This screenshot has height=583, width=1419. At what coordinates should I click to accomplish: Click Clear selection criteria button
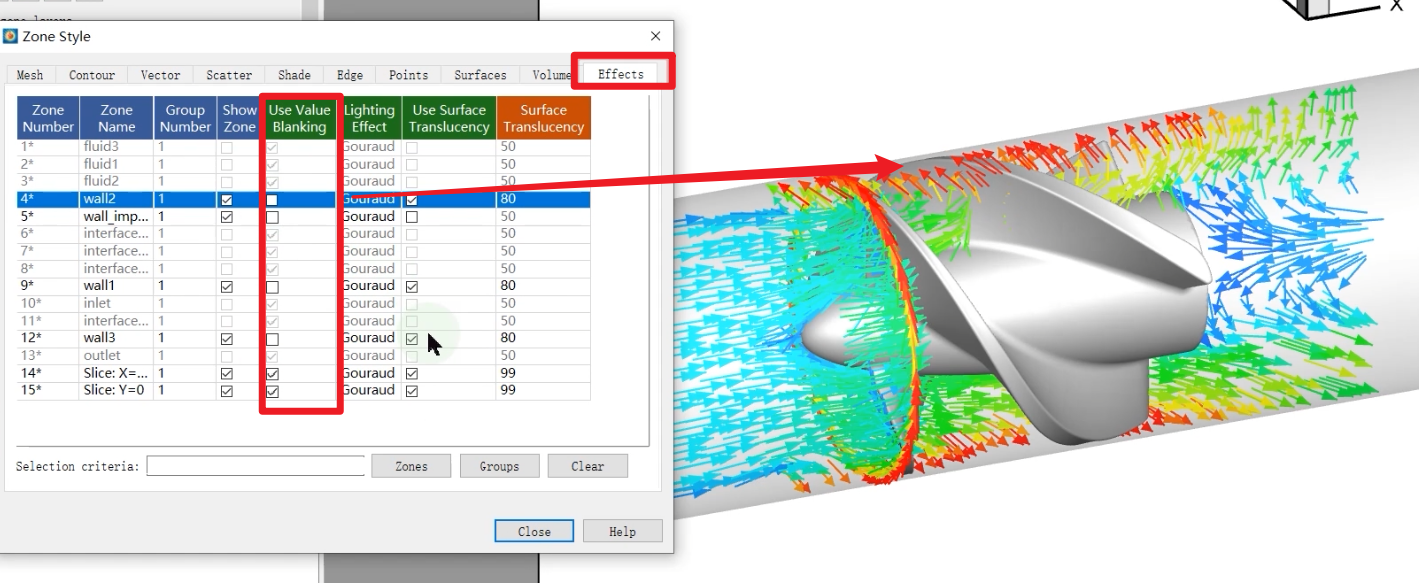pos(588,466)
